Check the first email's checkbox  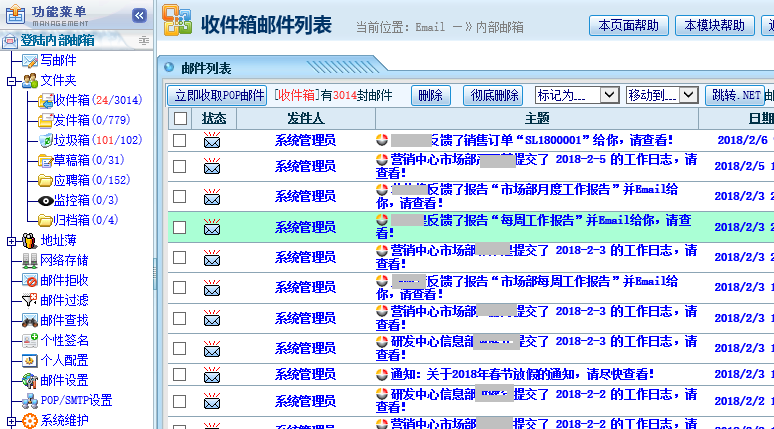click(180, 141)
